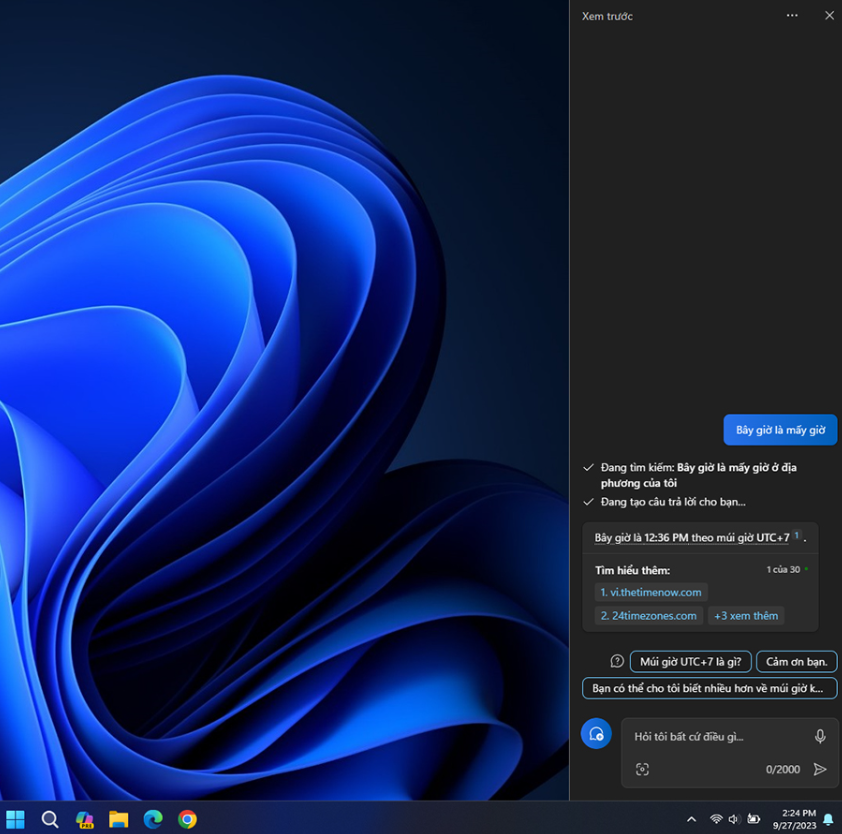842x834 pixels.
Task: Close the Copilot preview panel
Action: (829, 16)
